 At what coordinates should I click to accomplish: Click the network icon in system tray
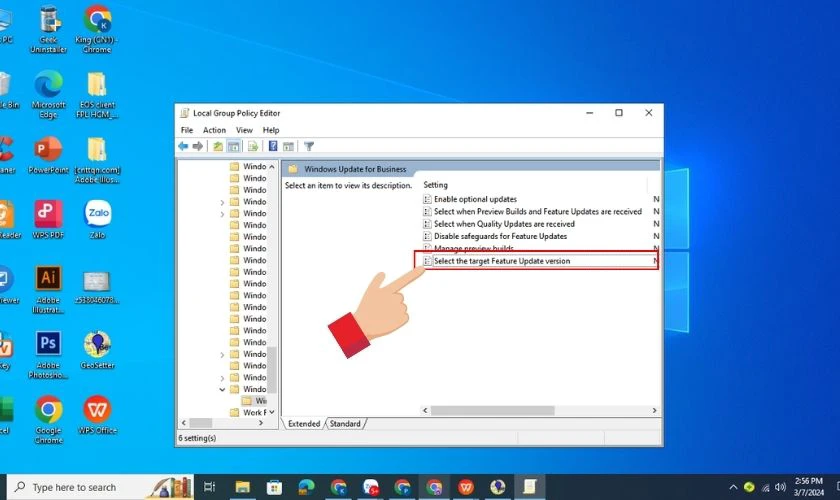[x=766, y=487]
